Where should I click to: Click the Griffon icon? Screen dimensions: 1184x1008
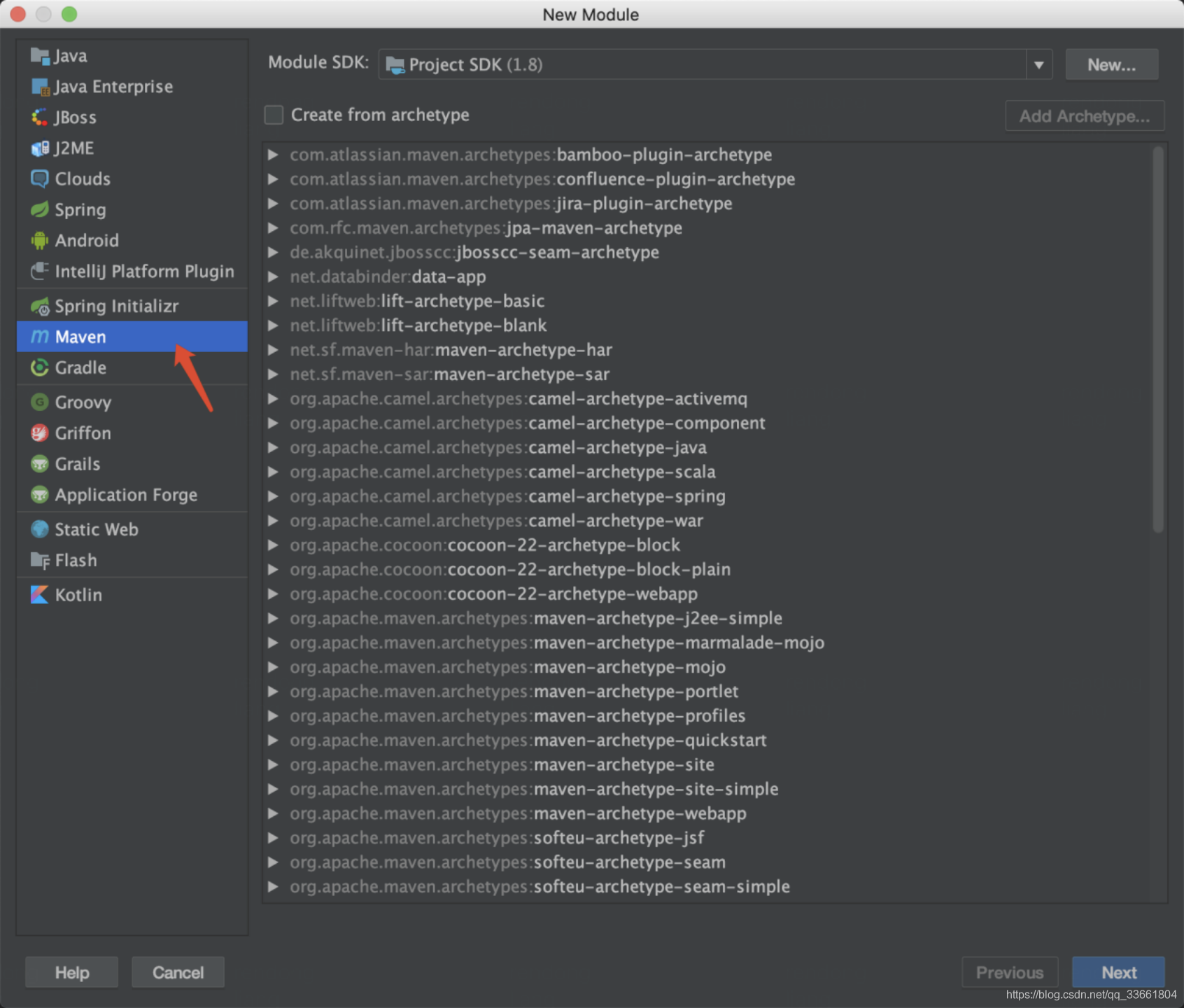40,433
